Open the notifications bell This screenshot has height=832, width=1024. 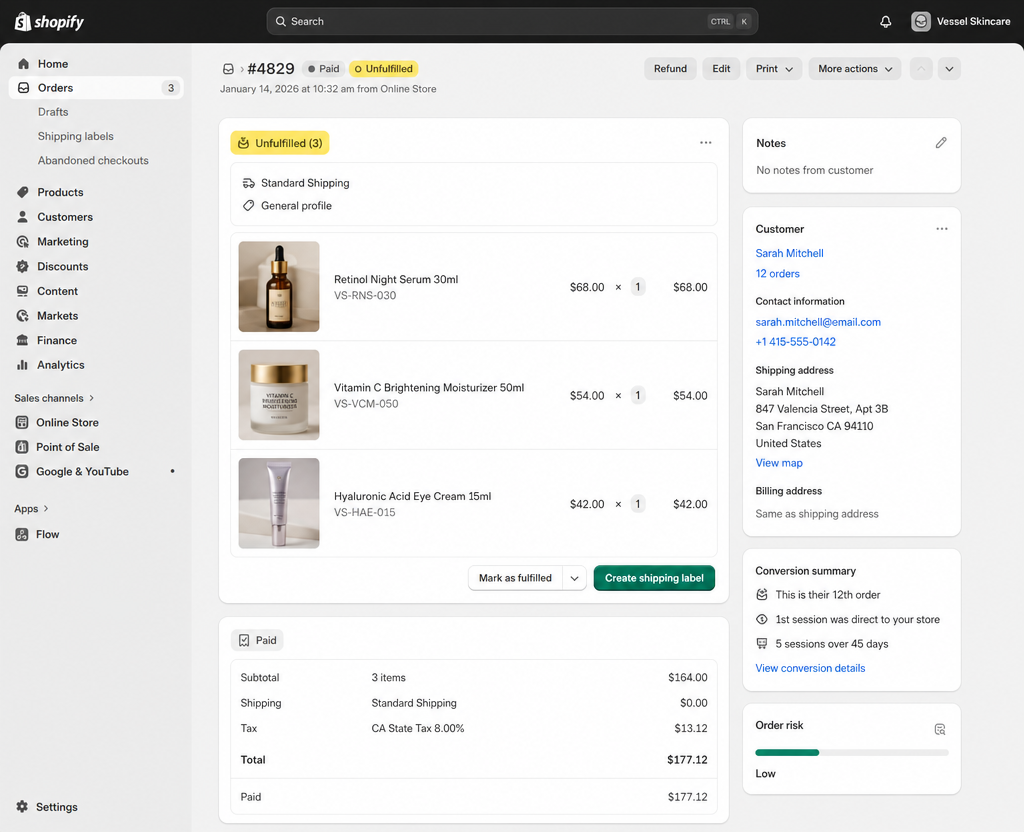(886, 22)
